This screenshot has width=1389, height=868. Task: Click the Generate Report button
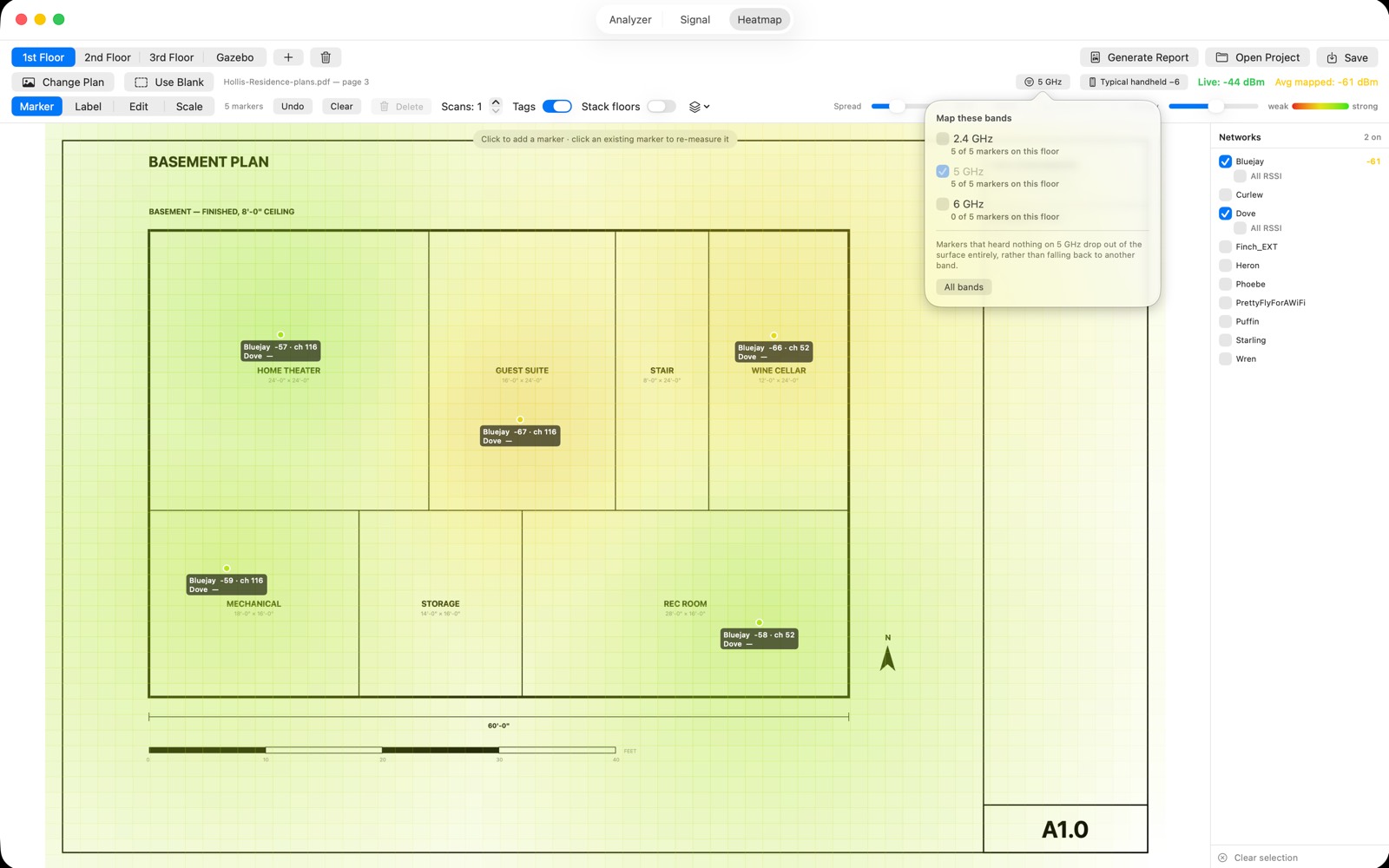click(1139, 57)
